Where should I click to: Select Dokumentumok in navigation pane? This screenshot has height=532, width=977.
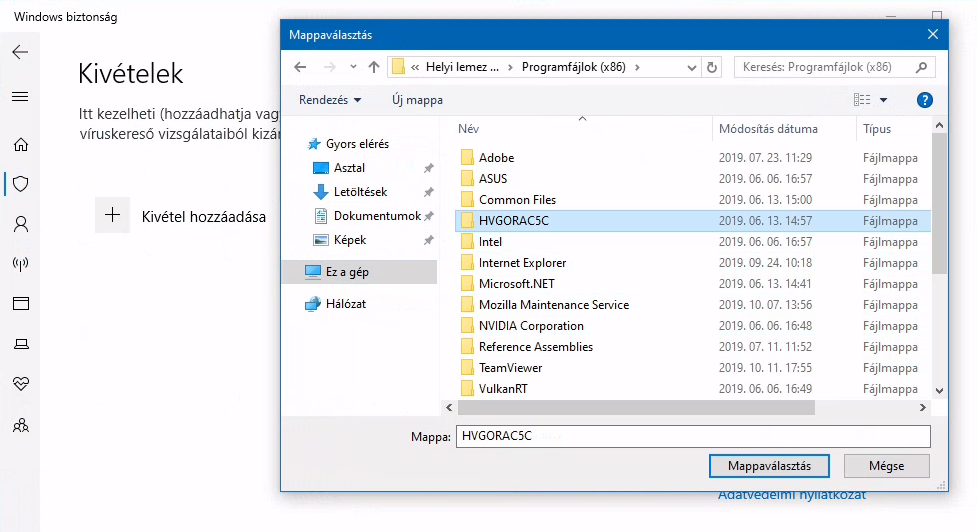tap(377, 216)
